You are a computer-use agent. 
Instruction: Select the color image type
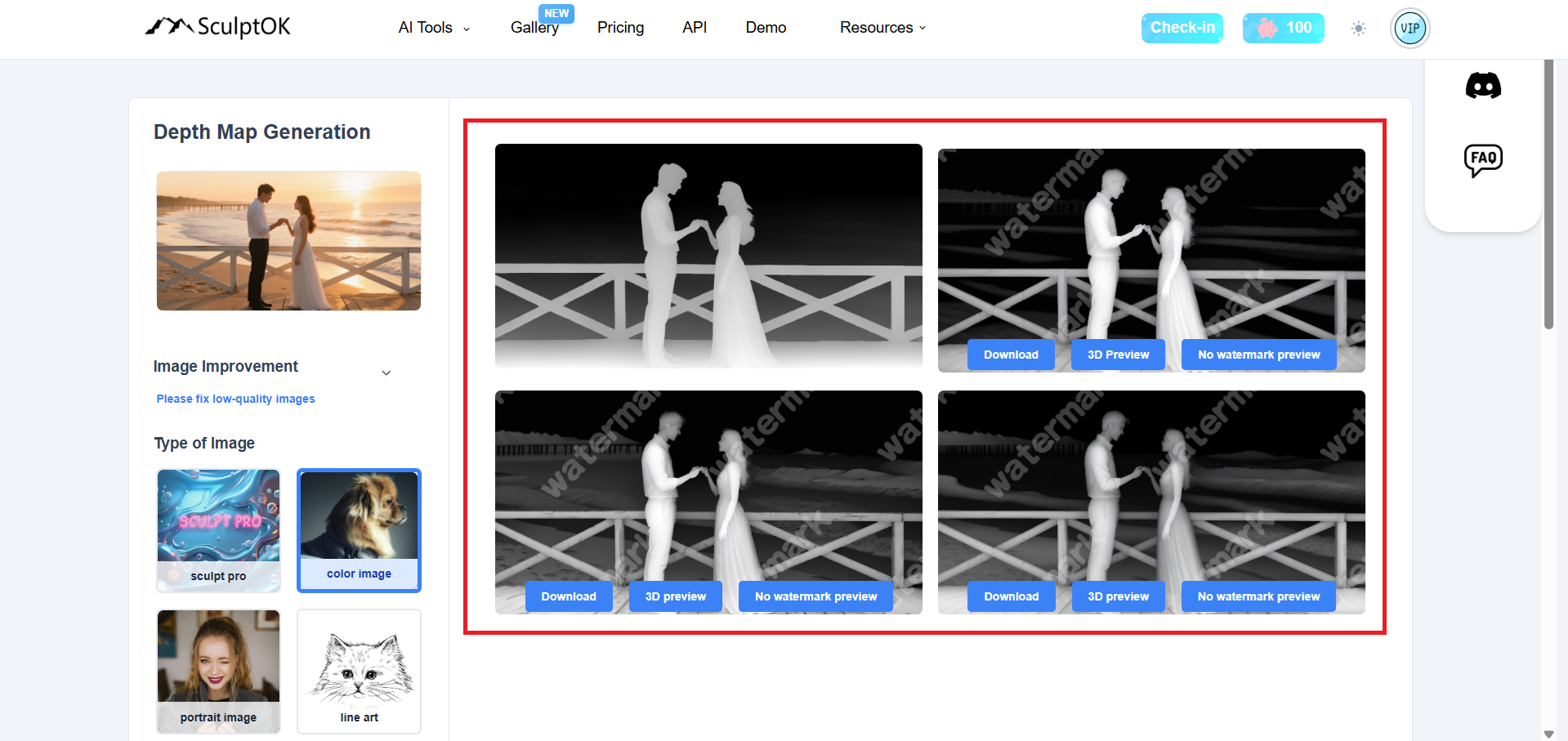click(x=358, y=530)
